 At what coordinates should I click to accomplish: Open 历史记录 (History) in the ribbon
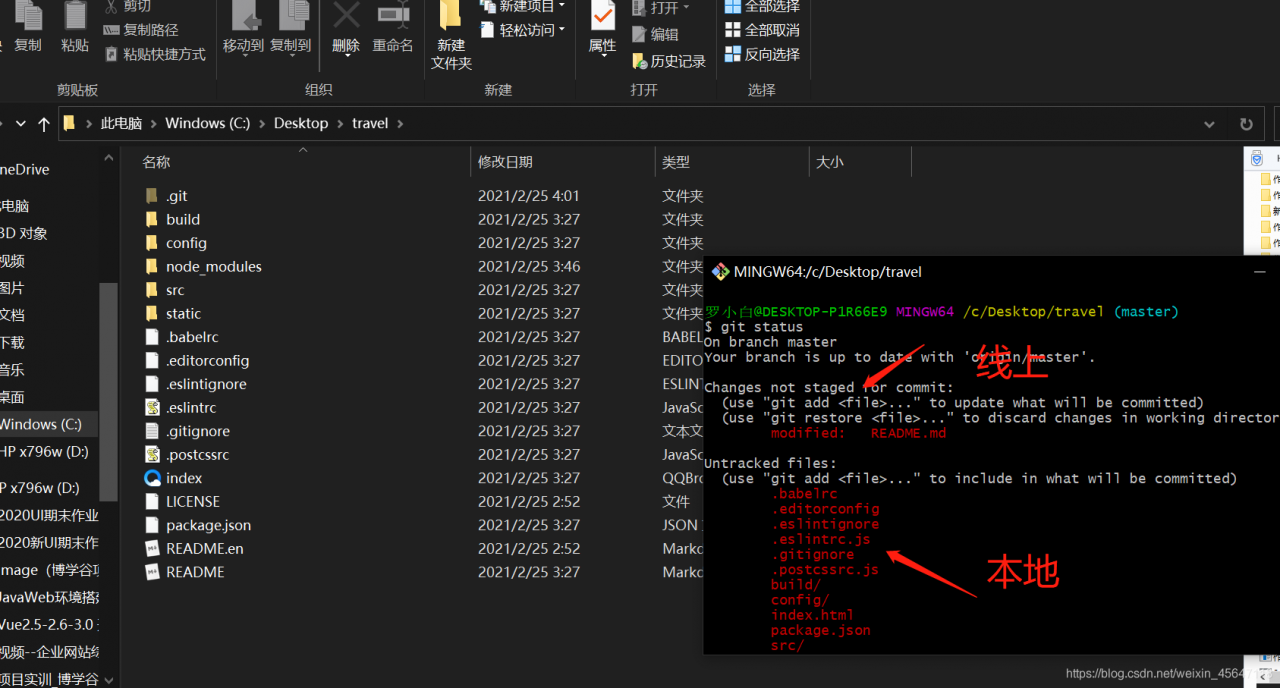tap(669, 61)
